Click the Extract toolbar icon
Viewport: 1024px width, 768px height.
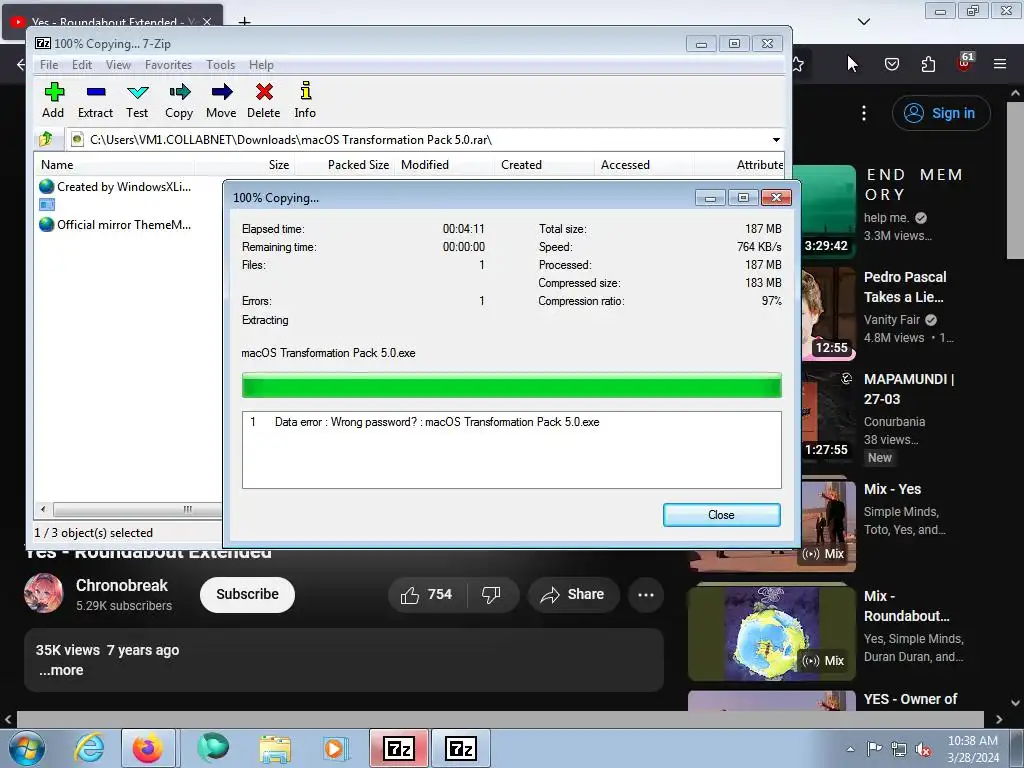(95, 100)
